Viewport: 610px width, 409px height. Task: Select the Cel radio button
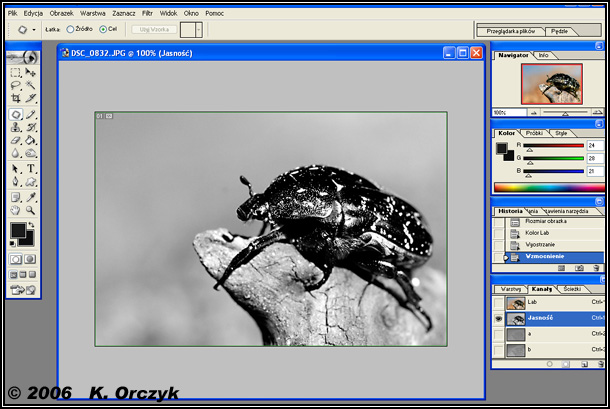pos(103,29)
